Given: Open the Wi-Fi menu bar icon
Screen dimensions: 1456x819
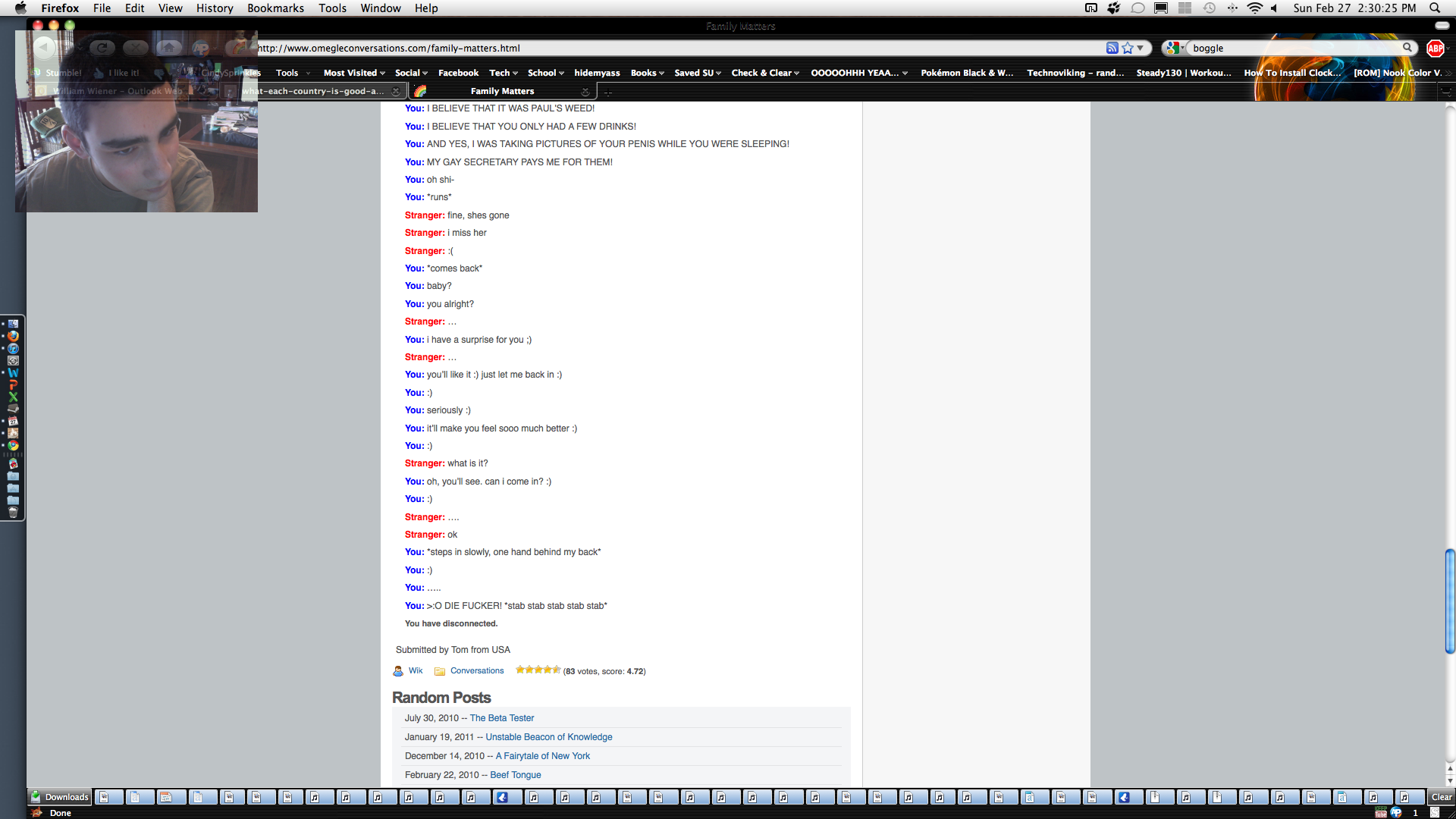Looking at the screenshot, I should (x=1254, y=8).
